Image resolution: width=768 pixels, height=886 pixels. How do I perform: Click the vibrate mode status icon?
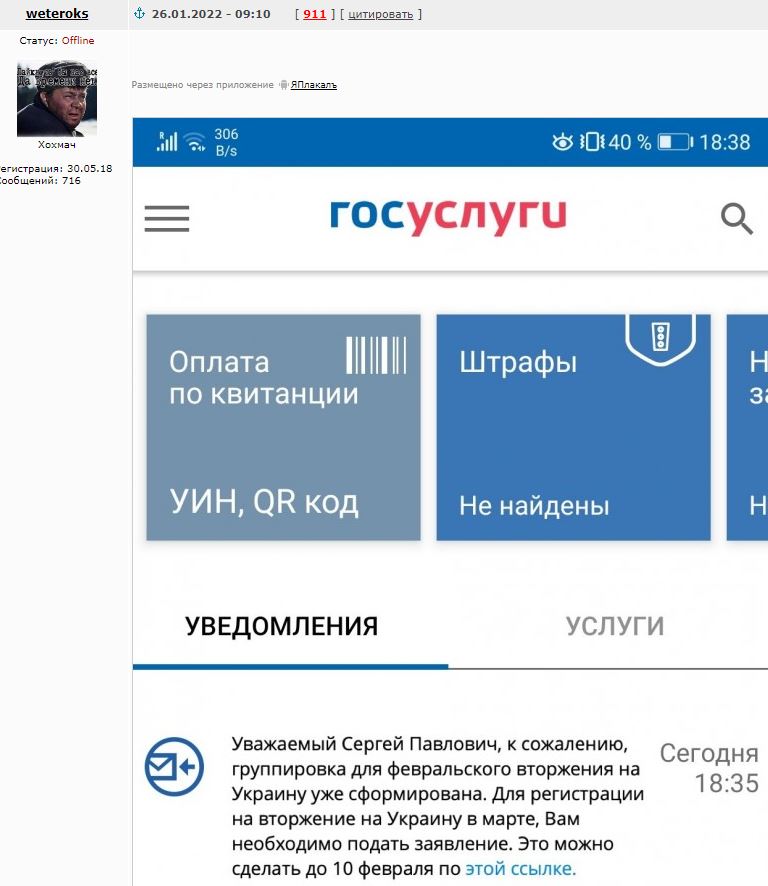592,142
